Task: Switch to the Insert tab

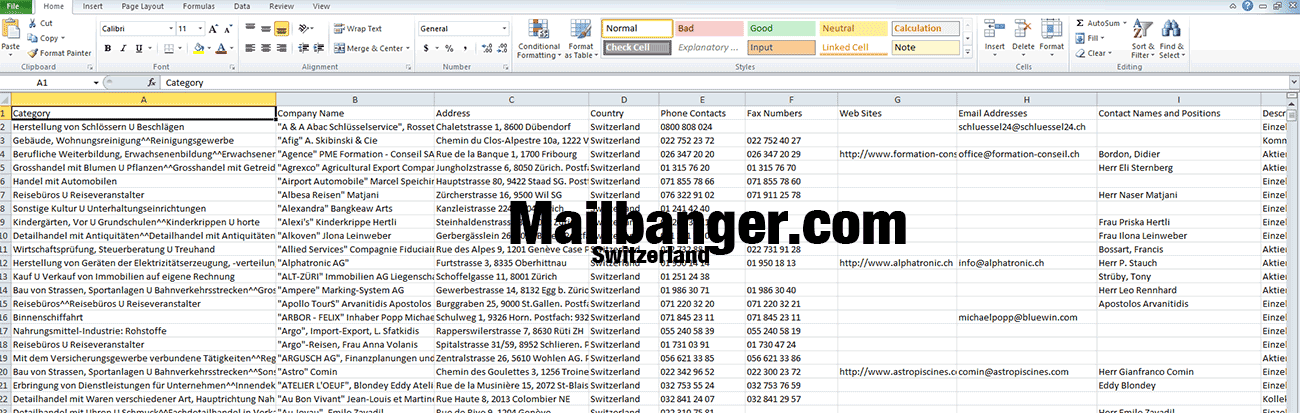Action: click(93, 6)
